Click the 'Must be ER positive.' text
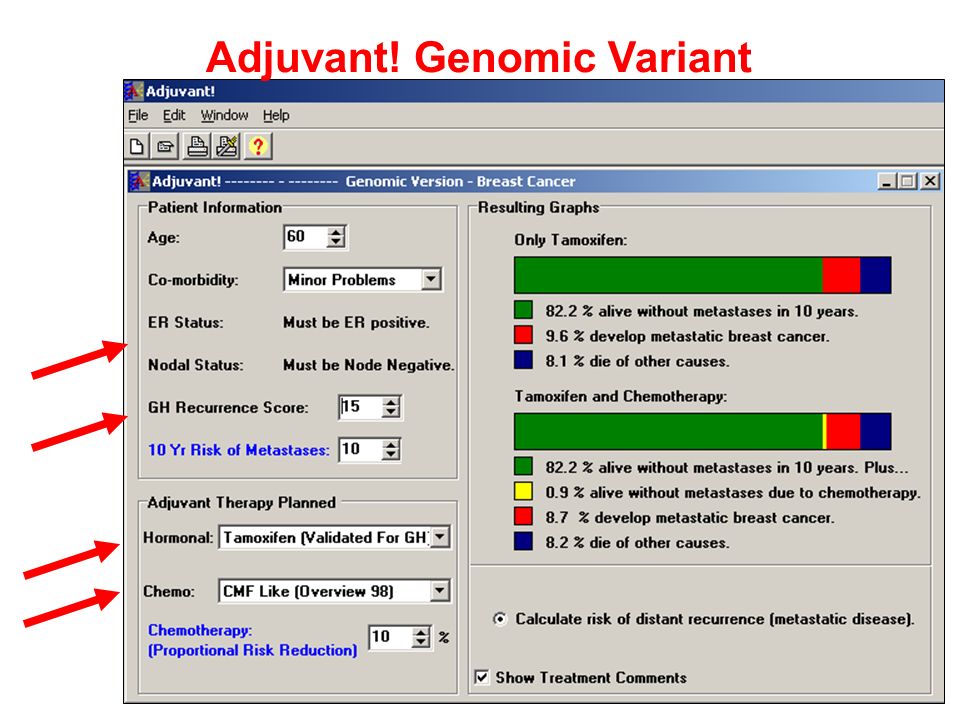The height and width of the screenshot is (720, 960). tap(356, 323)
